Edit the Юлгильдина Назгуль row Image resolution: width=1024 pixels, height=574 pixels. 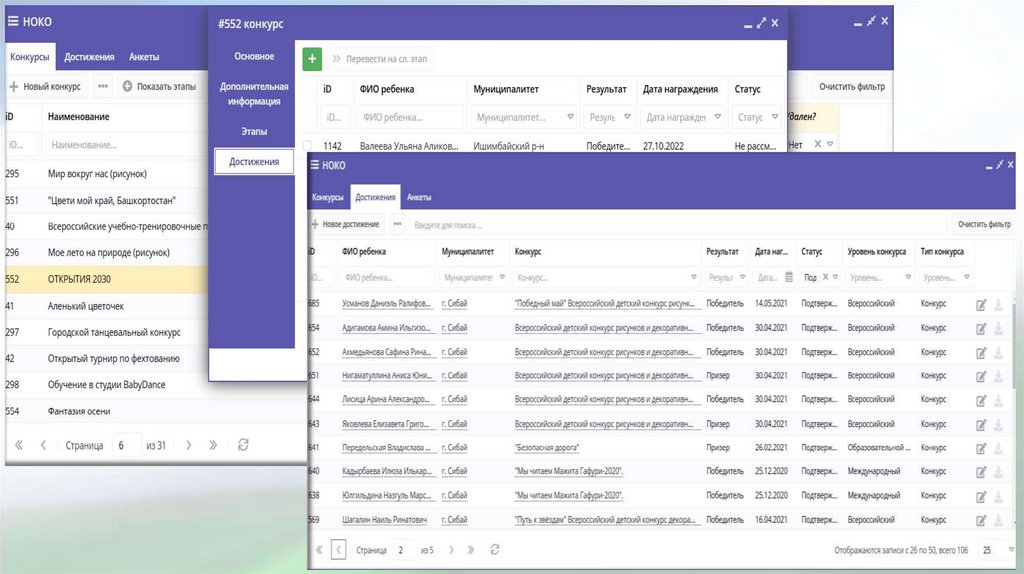tap(981, 497)
